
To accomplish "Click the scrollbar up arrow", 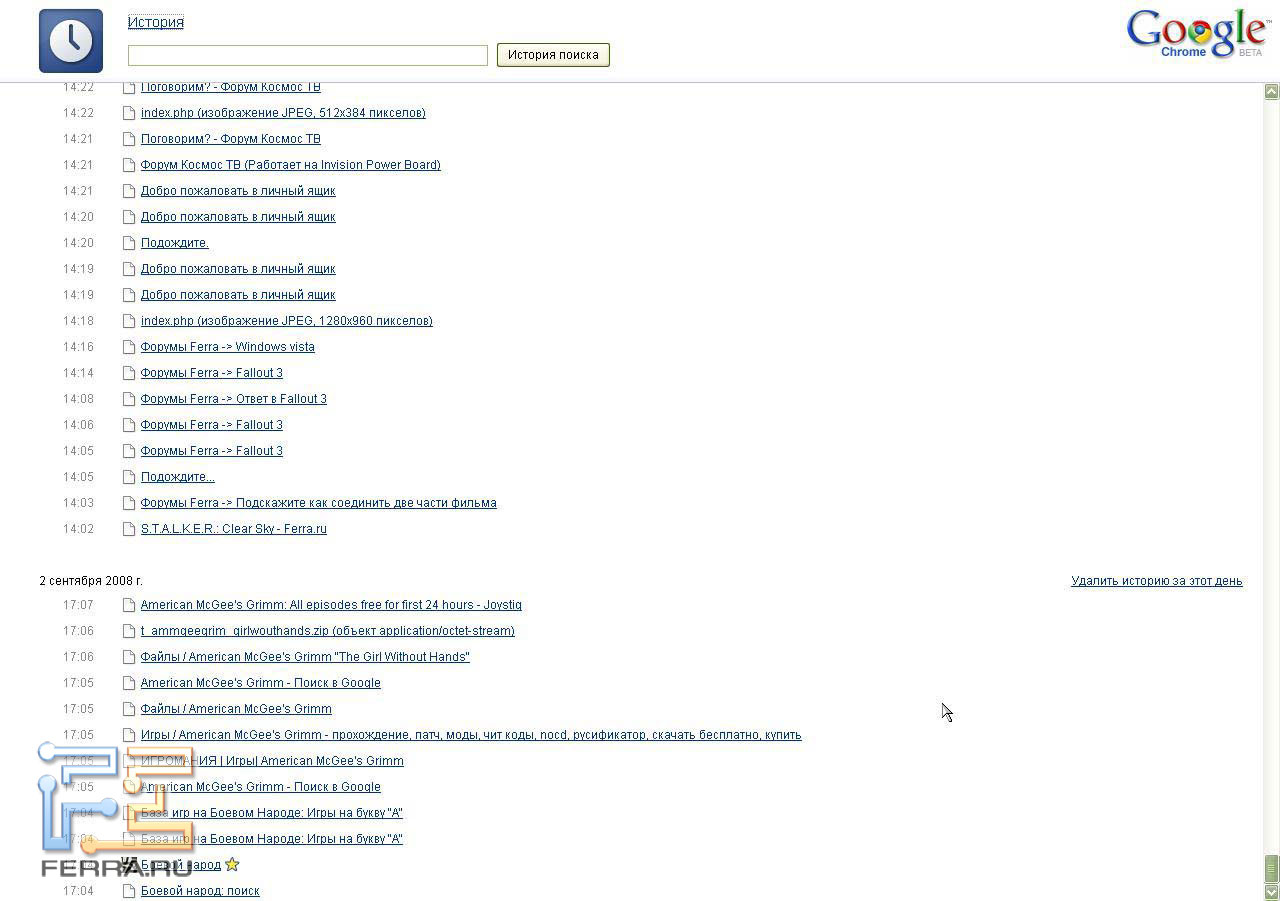I will [1272, 92].
